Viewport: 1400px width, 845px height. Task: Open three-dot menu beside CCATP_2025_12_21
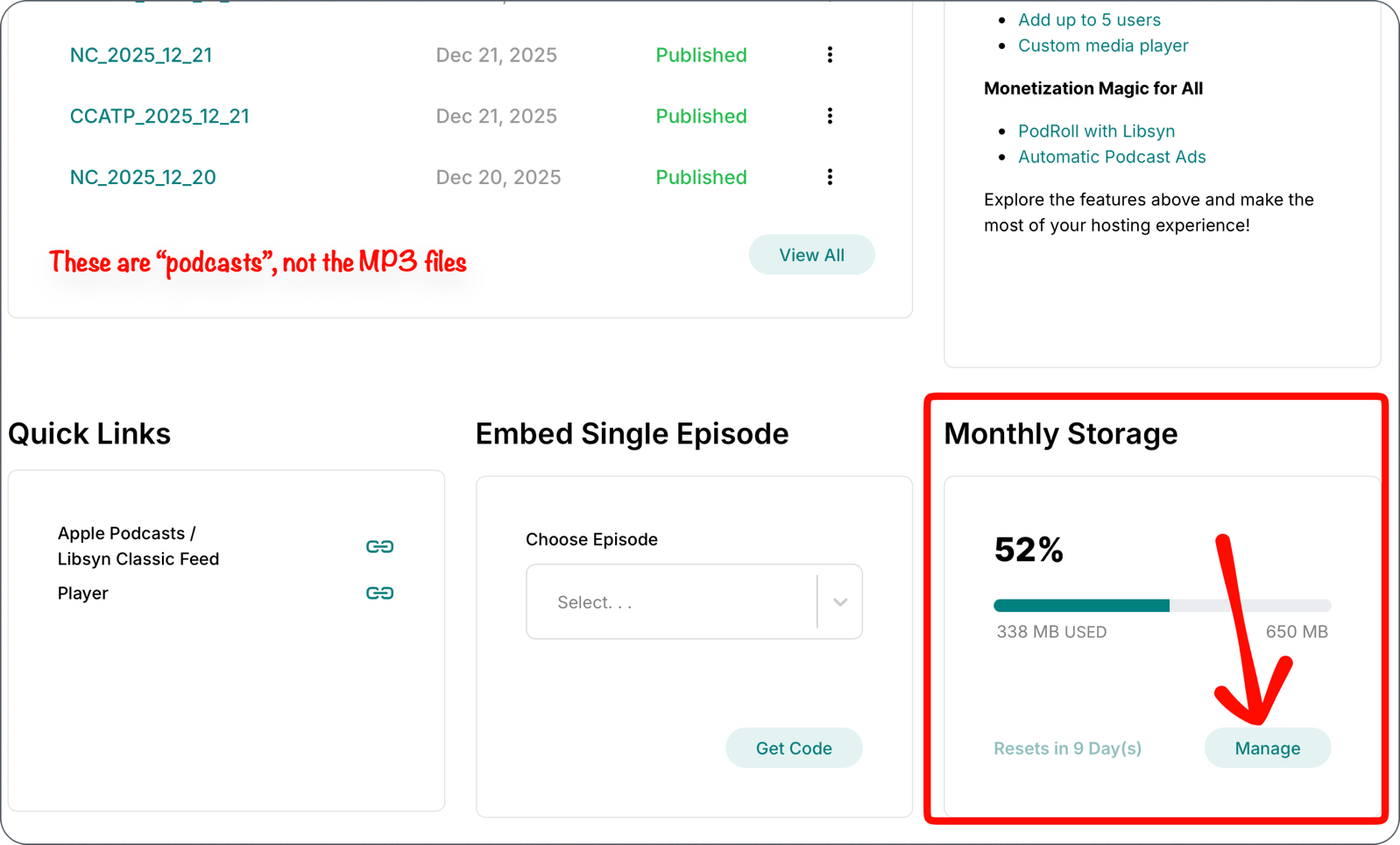point(830,115)
